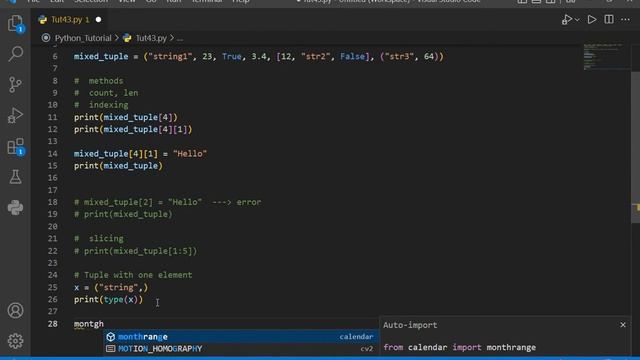Click Python_Tutorial in the breadcrumb
The image size is (640, 360).
(x=83, y=38)
